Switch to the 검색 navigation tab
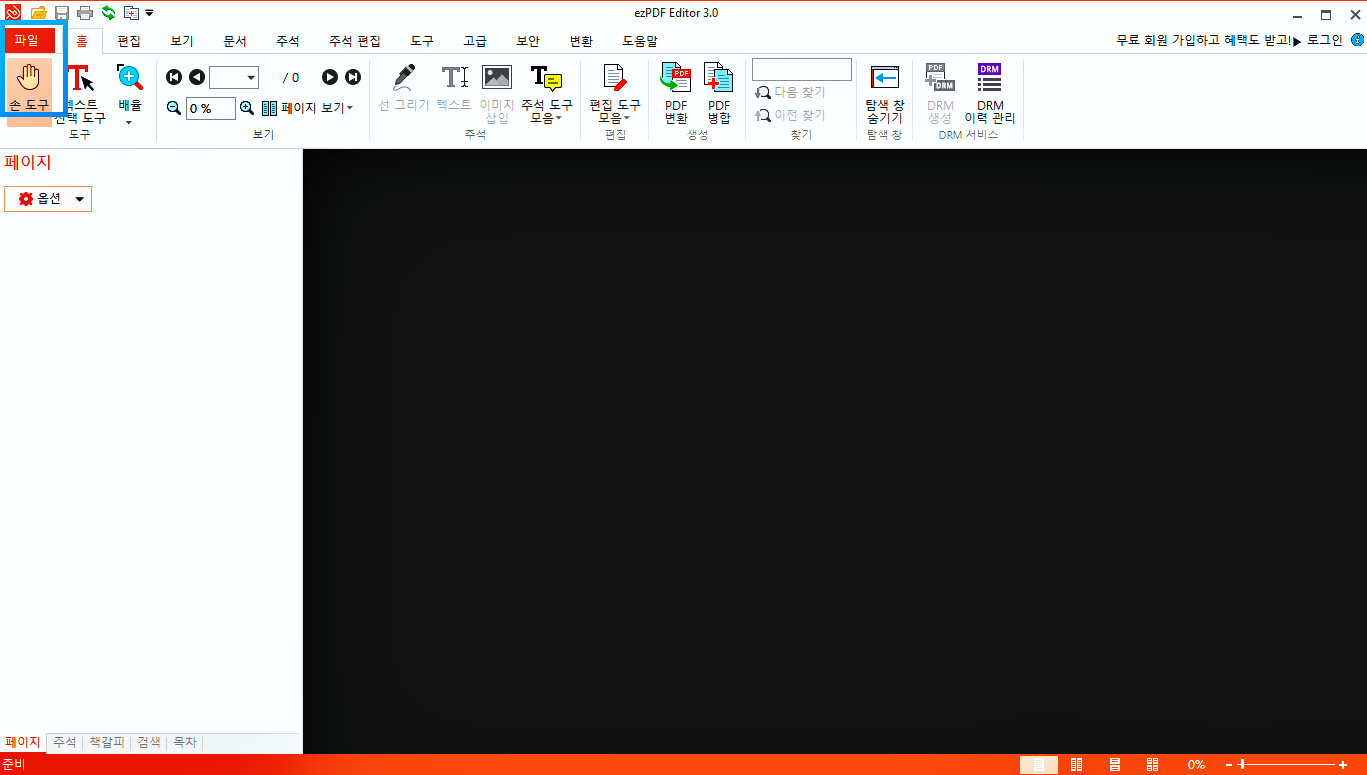Image resolution: width=1367 pixels, height=775 pixels. tap(149, 742)
